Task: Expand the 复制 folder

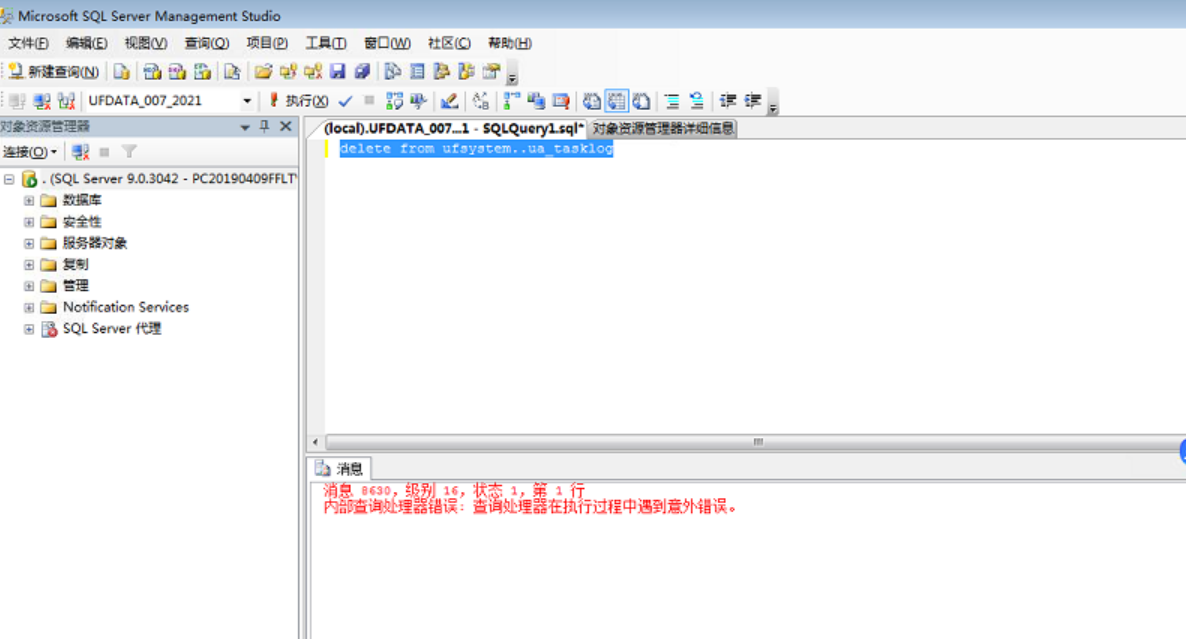Action: click(x=29, y=265)
